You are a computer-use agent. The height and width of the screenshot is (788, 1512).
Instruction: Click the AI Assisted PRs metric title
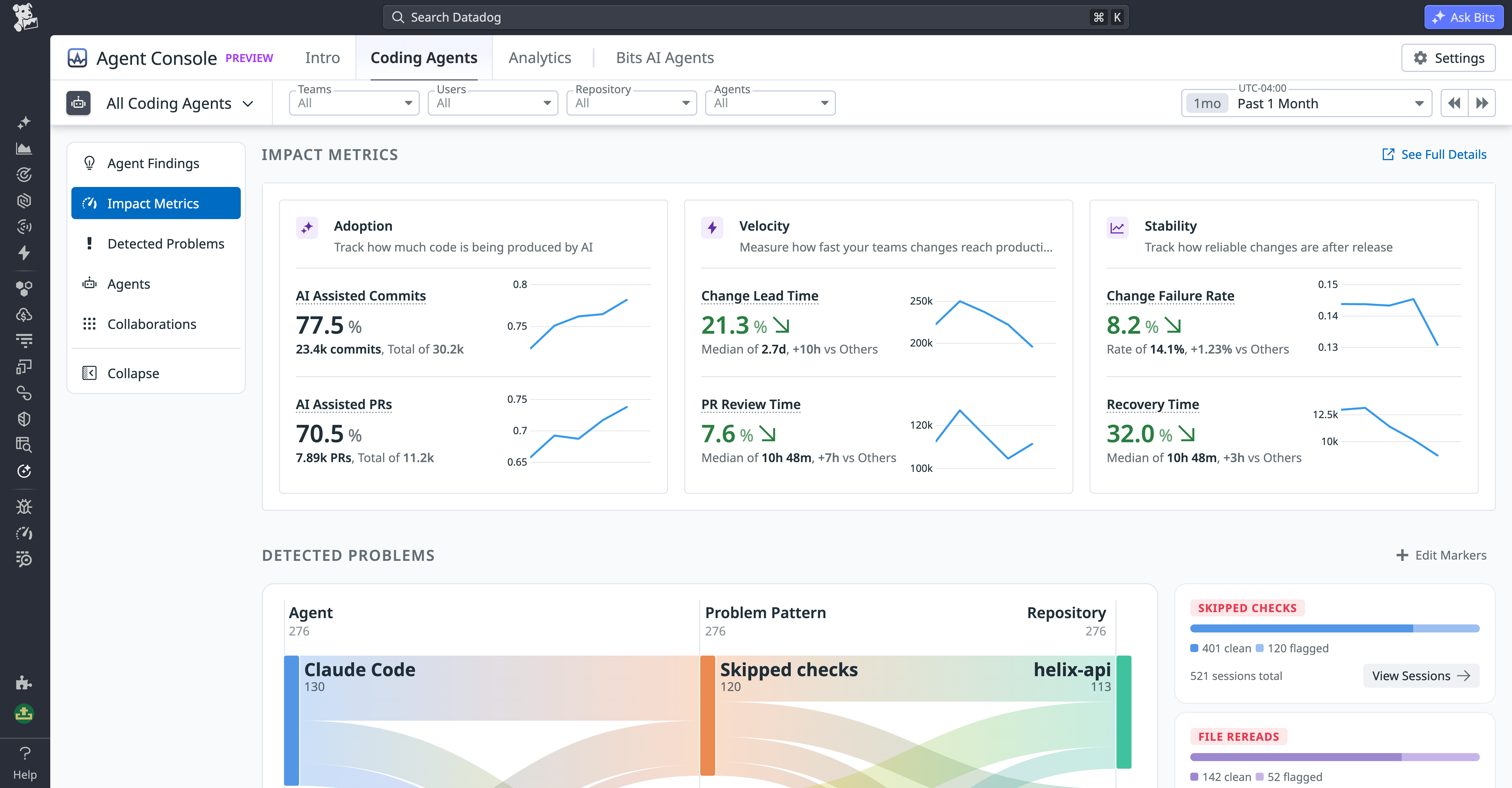[344, 404]
